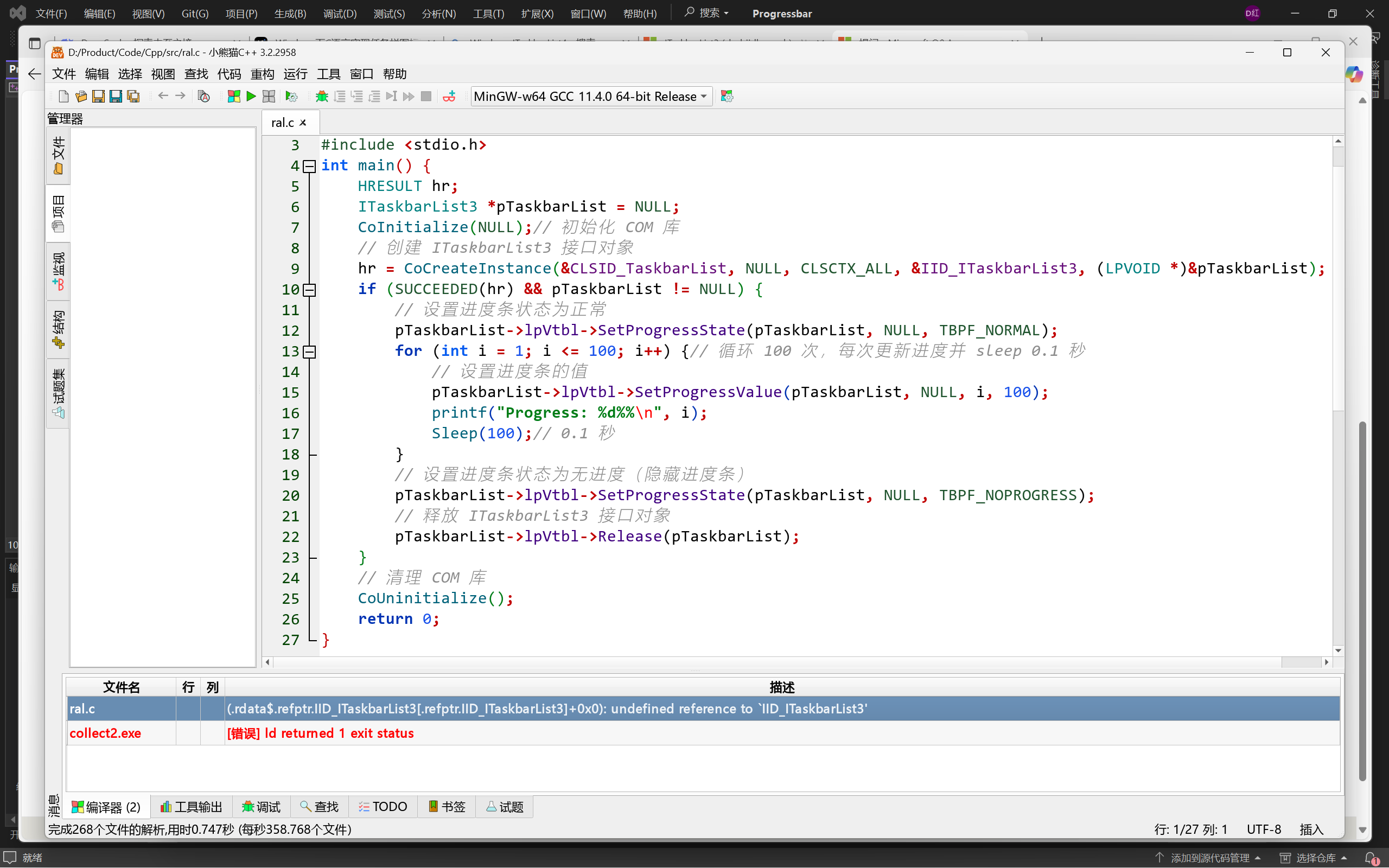Open the 运行 menu in 小熊猫C++
1389x868 pixels.
click(296, 74)
